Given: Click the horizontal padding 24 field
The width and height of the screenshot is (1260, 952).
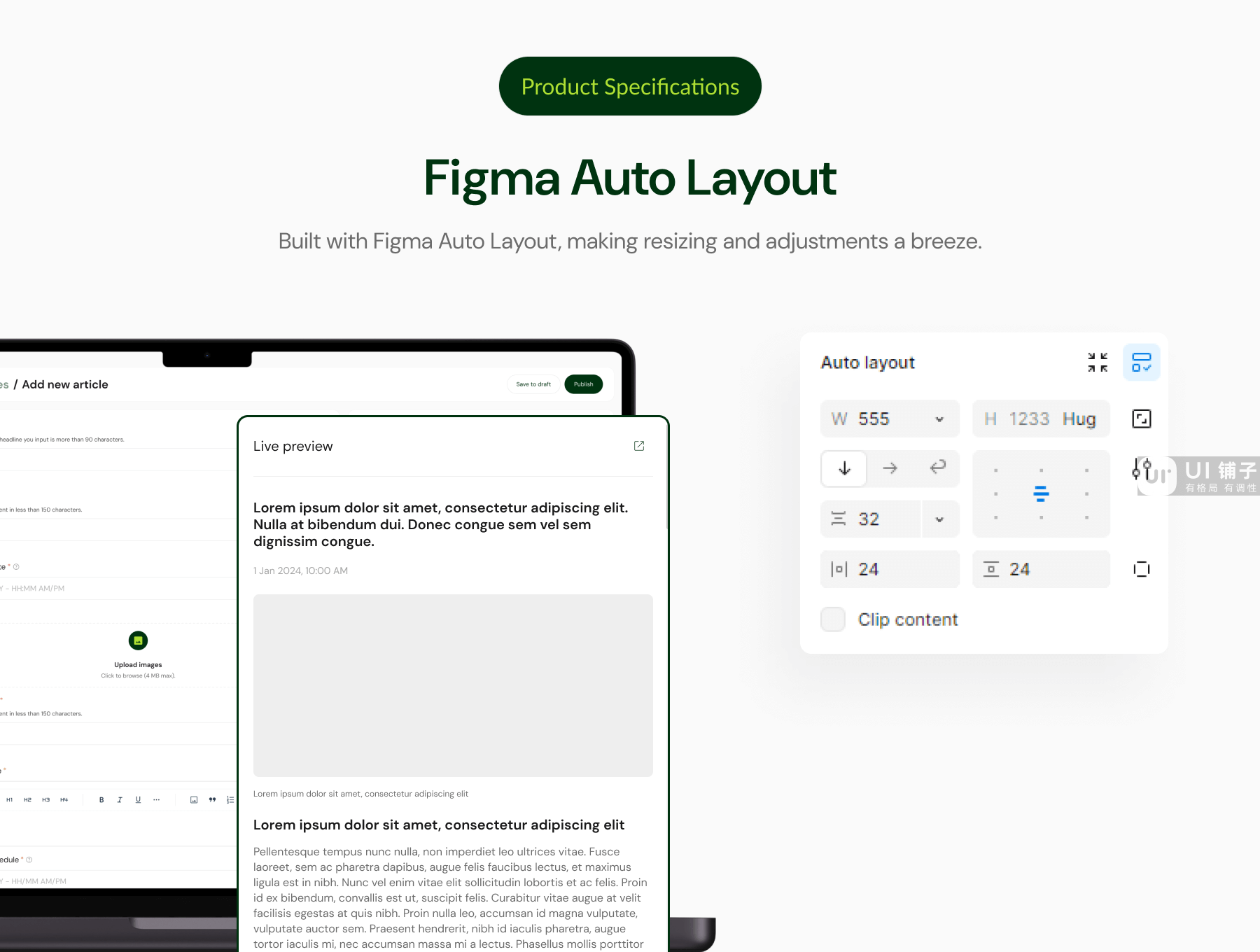Looking at the screenshot, I should coord(890,569).
